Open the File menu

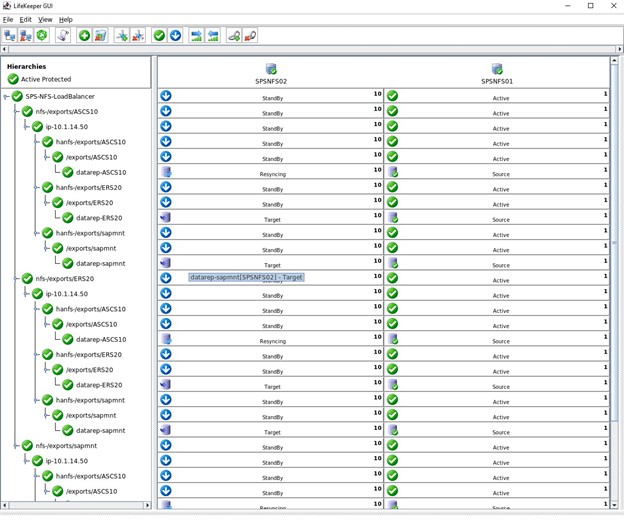click(8, 19)
